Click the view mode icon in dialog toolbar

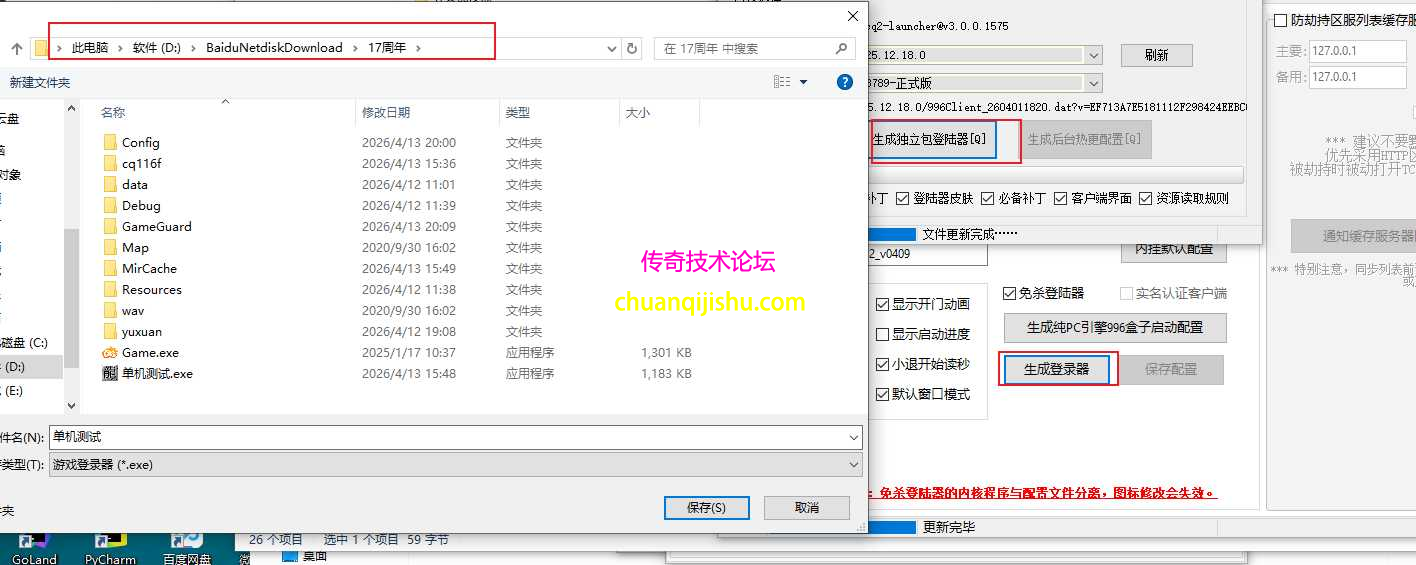[782, 82]
